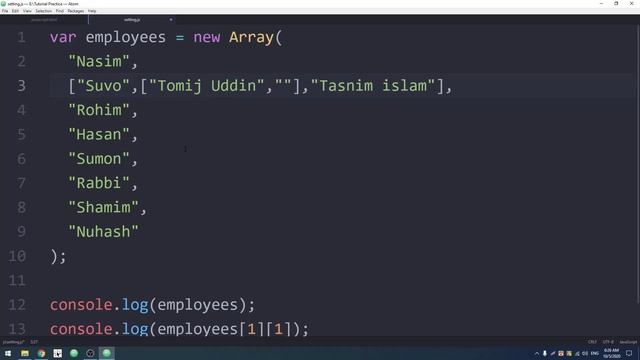Change the JavaScript grammar in status bar
Viewport: 640px width, 360px height.
tap(628, 342)
